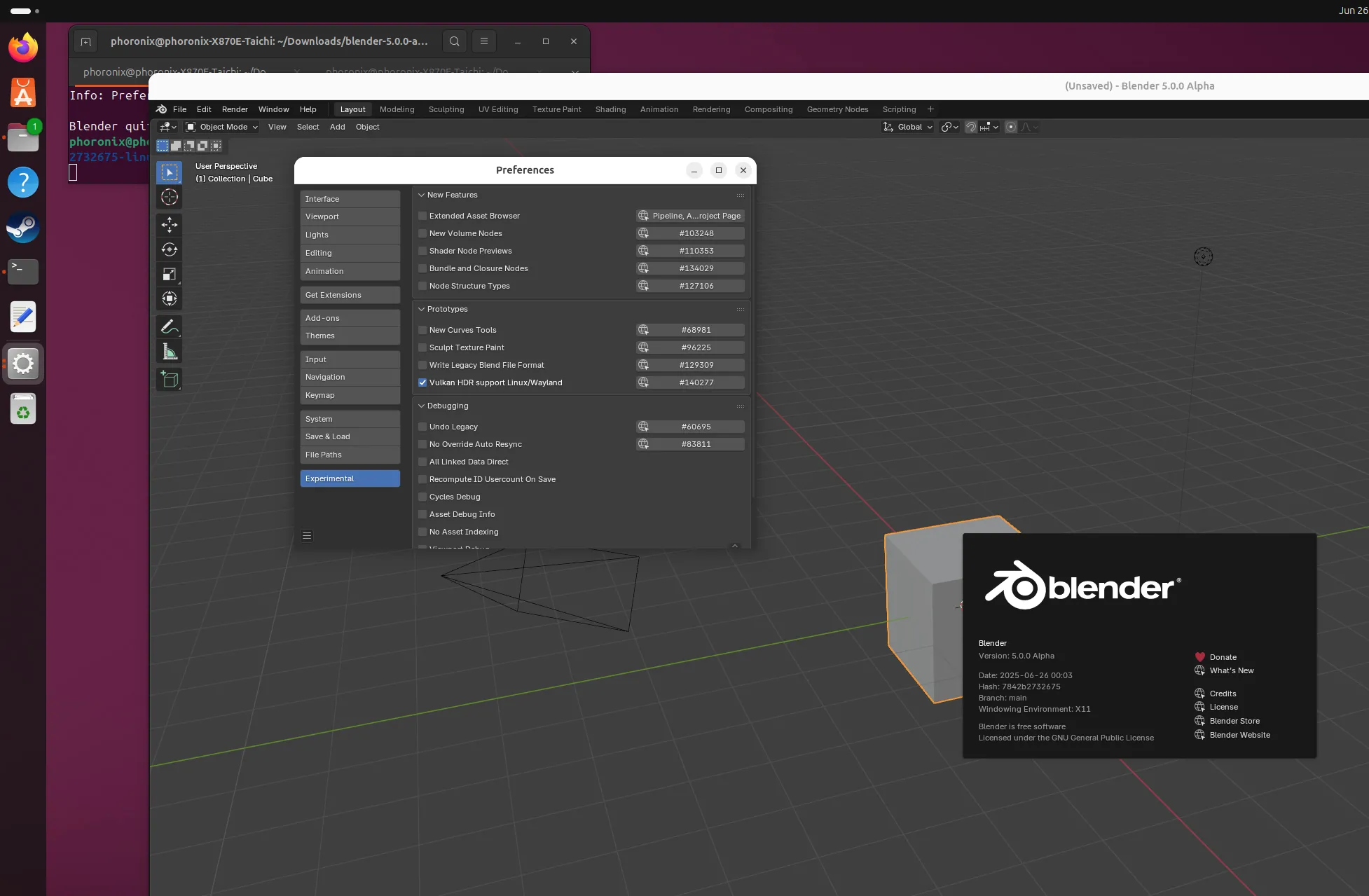Toggle snapping magnet icon in header
This screenshot has width=1369, height=896.
pos(971,127)
